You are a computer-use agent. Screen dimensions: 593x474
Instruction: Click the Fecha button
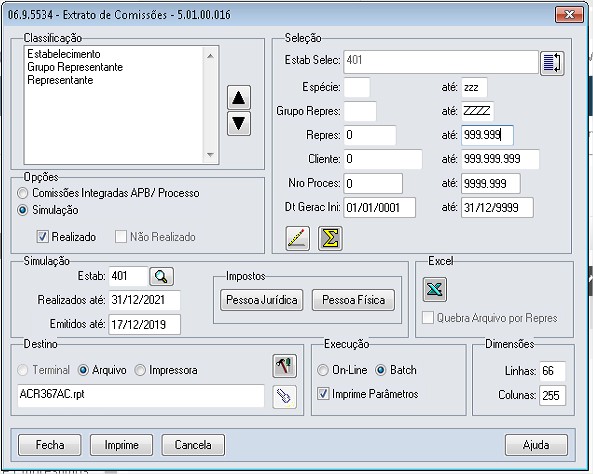point(50,445)
